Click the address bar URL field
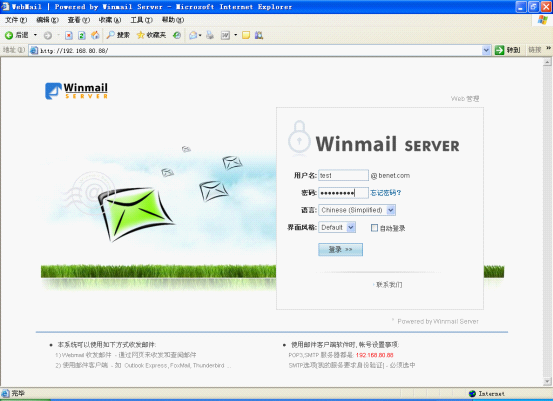The width and height of the screenshot is (553, 401). coord(260,51)
